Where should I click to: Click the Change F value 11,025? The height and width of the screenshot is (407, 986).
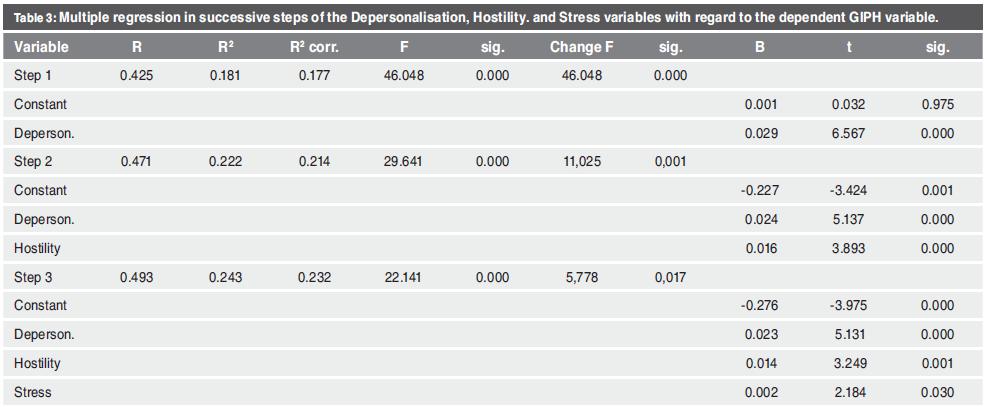tap(580, 161)
